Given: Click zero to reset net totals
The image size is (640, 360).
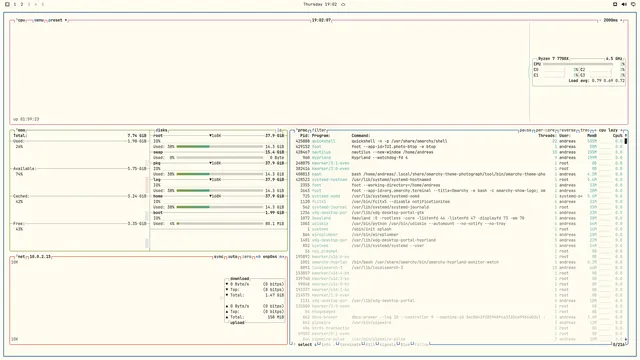Looking at the screenshot, I should click(247, 257).
